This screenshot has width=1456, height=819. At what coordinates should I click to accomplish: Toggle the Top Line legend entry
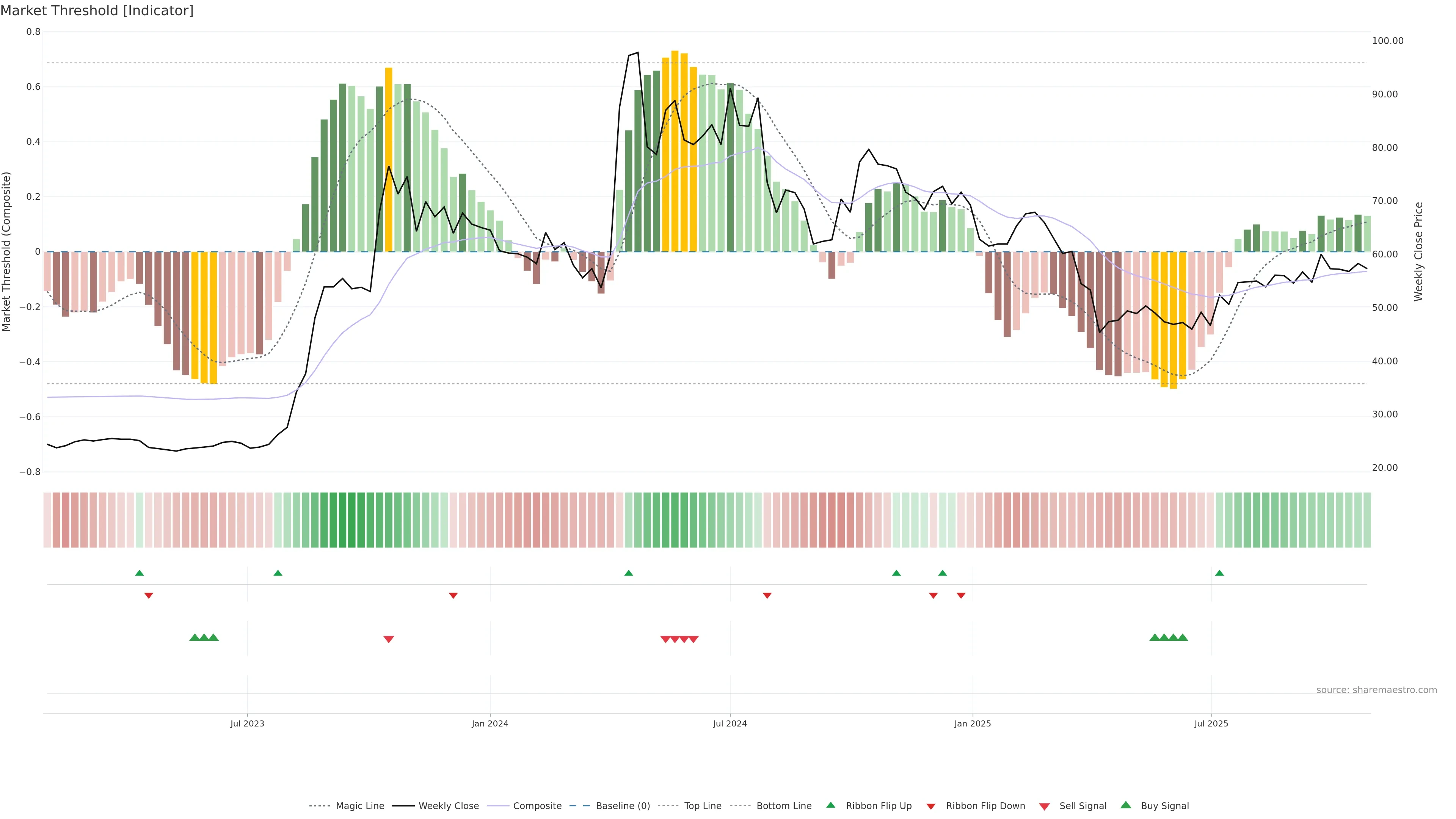tap(703, 806)
